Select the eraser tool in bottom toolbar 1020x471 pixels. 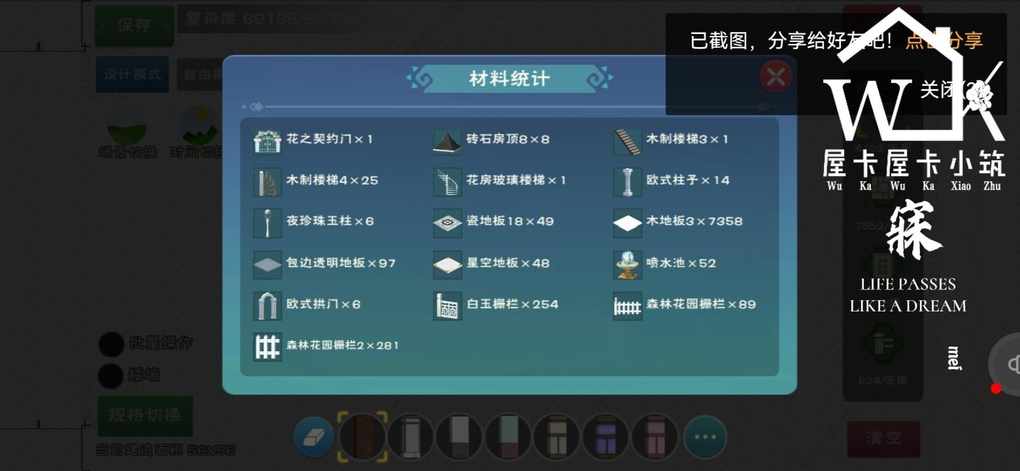coord(314,437)
